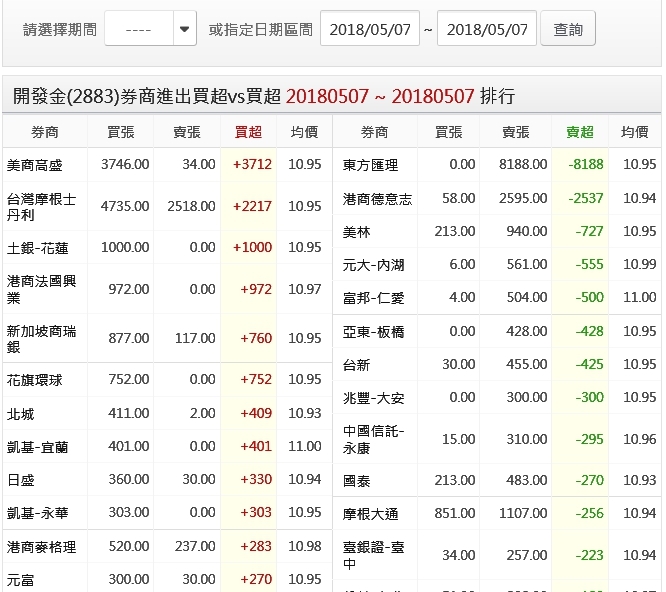
Task: Select broker 台新
Action: (x=356, y=365)
